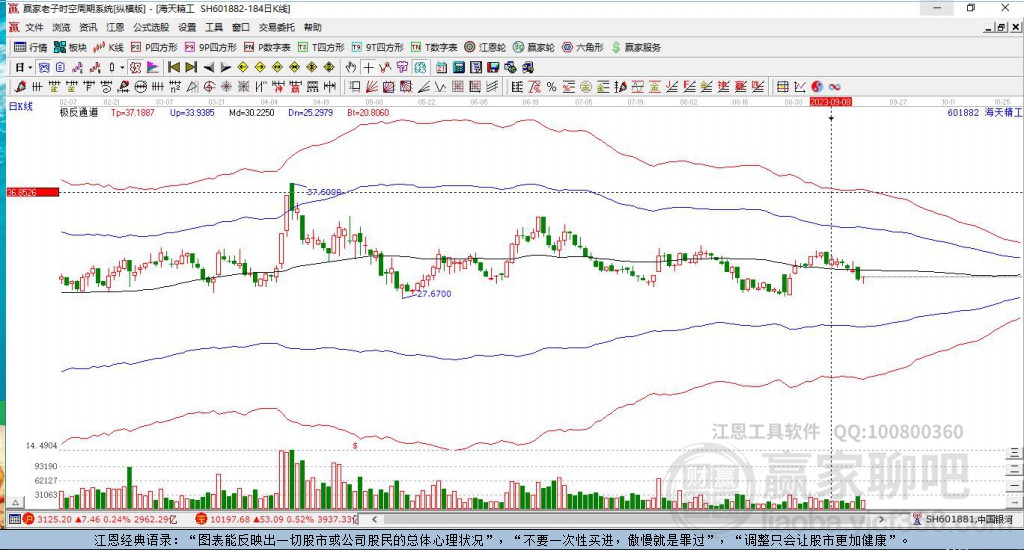Expand the 日 period dropdown arrow
Viewport: 1024px width, 550px height.
30,67
